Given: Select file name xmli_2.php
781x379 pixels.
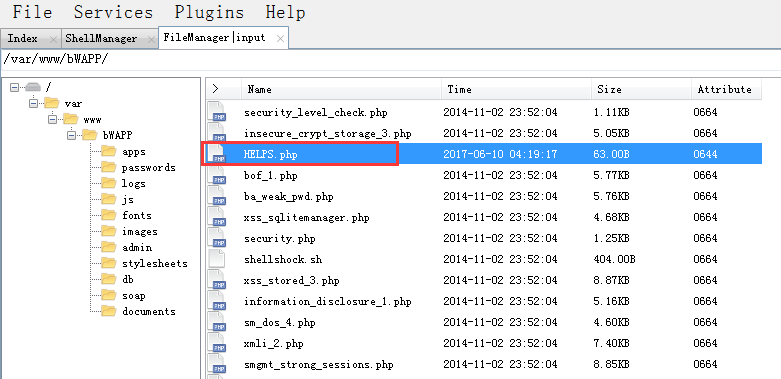Looking at the screenshot, I should pyautogui.click(x=273, y=344).
